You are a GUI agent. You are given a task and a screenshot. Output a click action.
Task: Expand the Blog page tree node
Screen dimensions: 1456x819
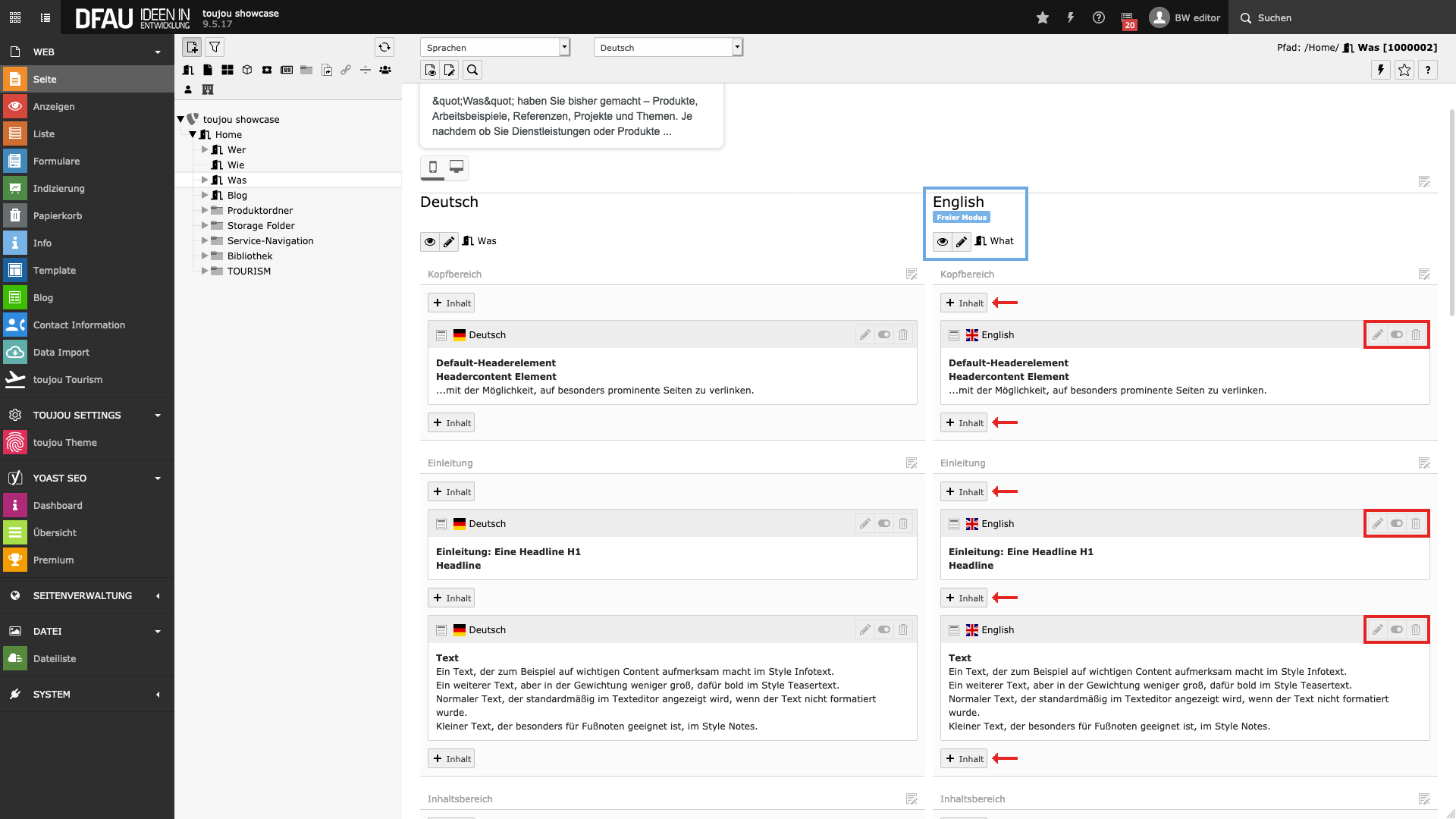pyautogui.click(x=205, y=195)
